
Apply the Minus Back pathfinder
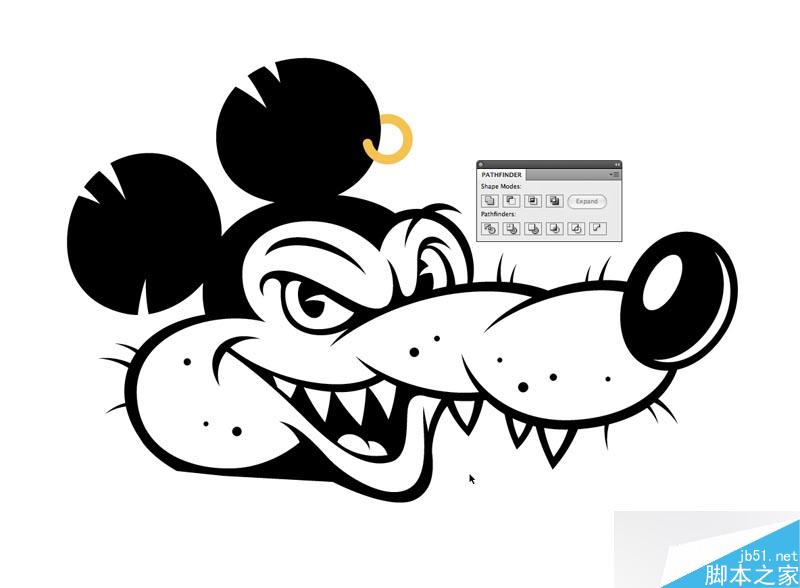598,229
